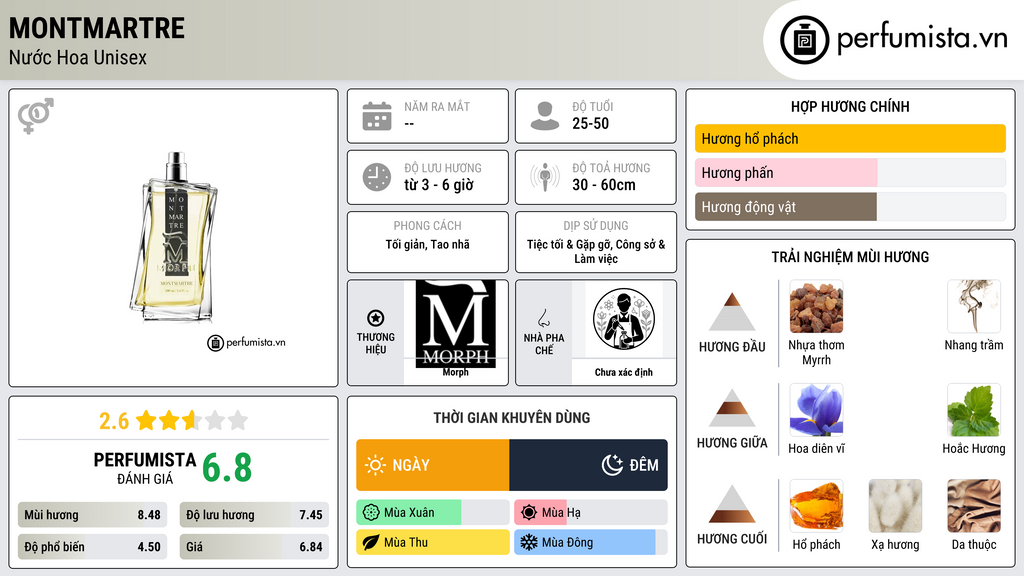The height and width of the screenshot is (576, 1024).
Task: Click the snowflake icon for Mùa Đông
Action: [529, 542]
